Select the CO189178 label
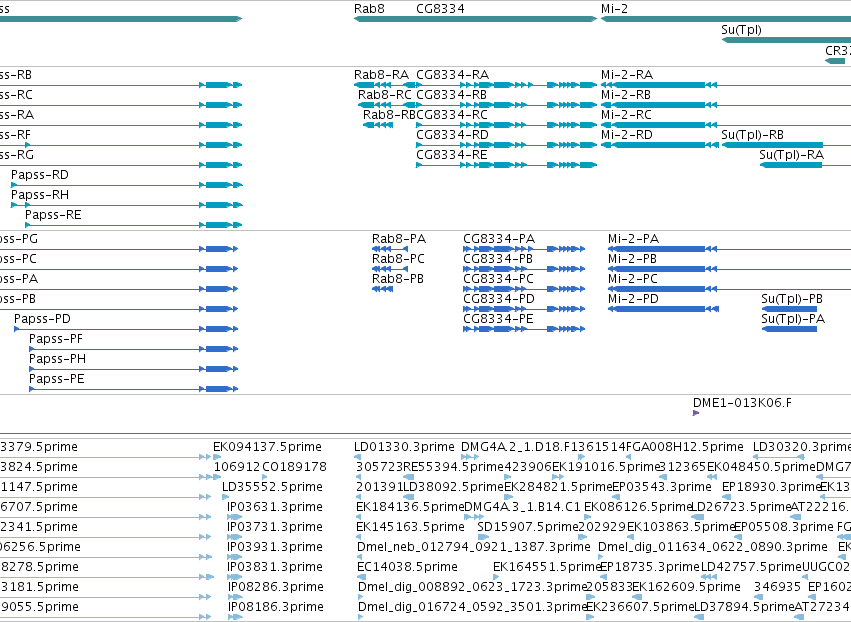 point(295,467)
